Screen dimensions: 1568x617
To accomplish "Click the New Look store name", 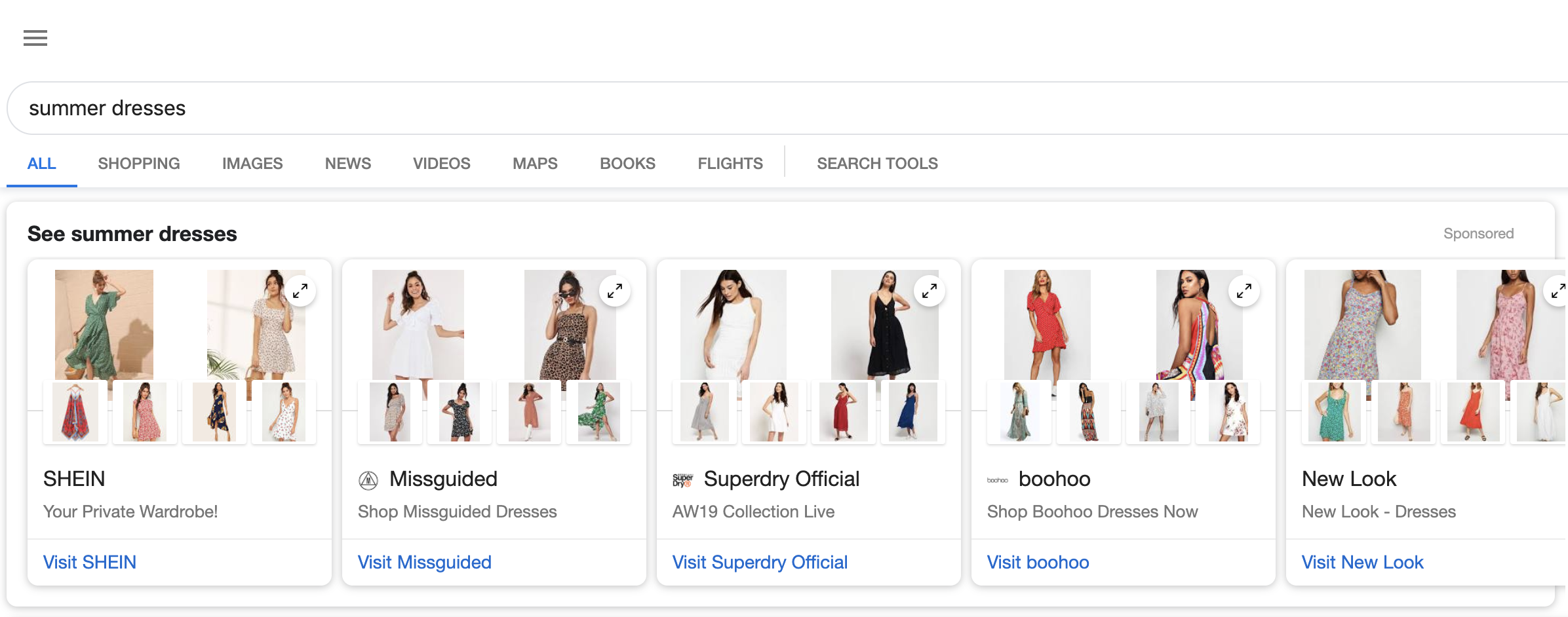I will [x=1349, y=479].
